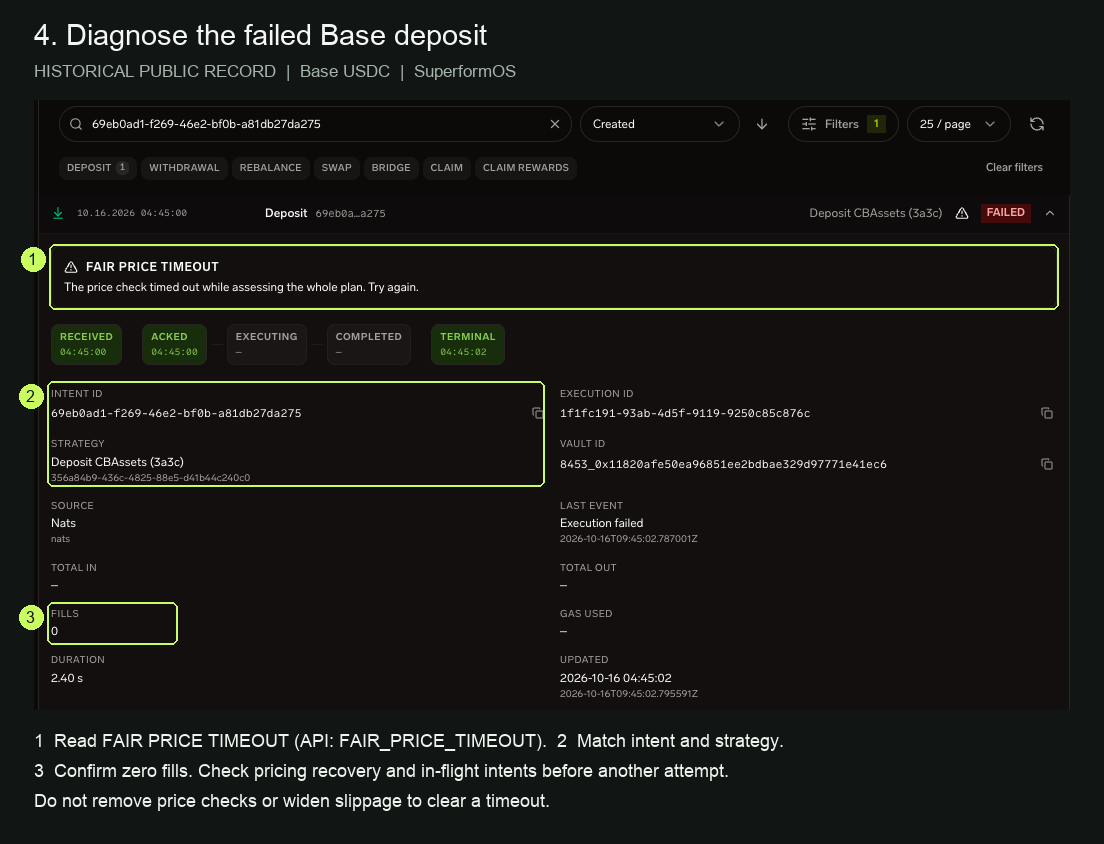Click strategy UUID 356a84b9-436c-4825-88e5-d41b44c240c0
The image size is (1104, 844).
tap(150, 477)
